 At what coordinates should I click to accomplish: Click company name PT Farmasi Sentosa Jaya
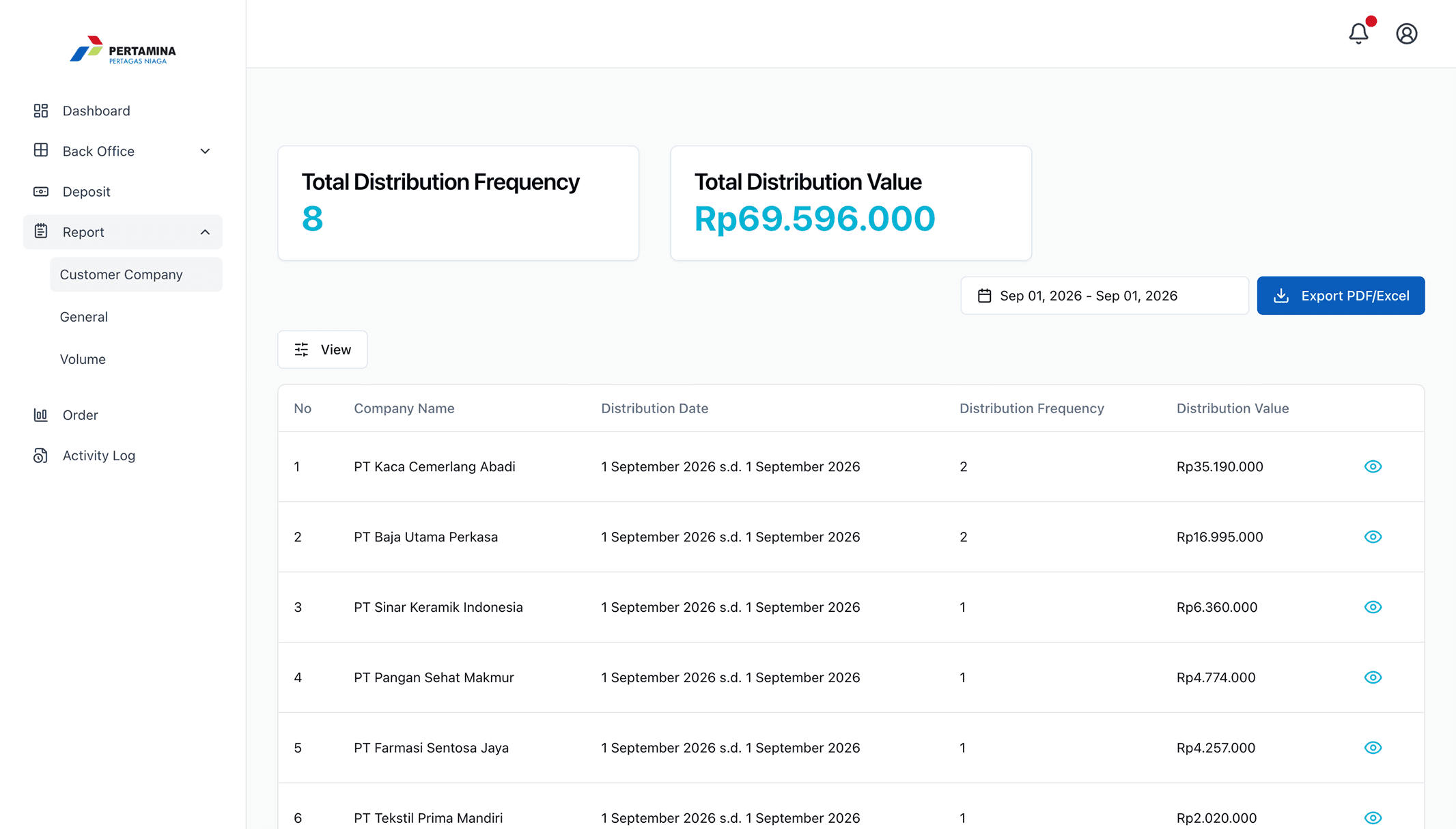[x=431, y=748]
